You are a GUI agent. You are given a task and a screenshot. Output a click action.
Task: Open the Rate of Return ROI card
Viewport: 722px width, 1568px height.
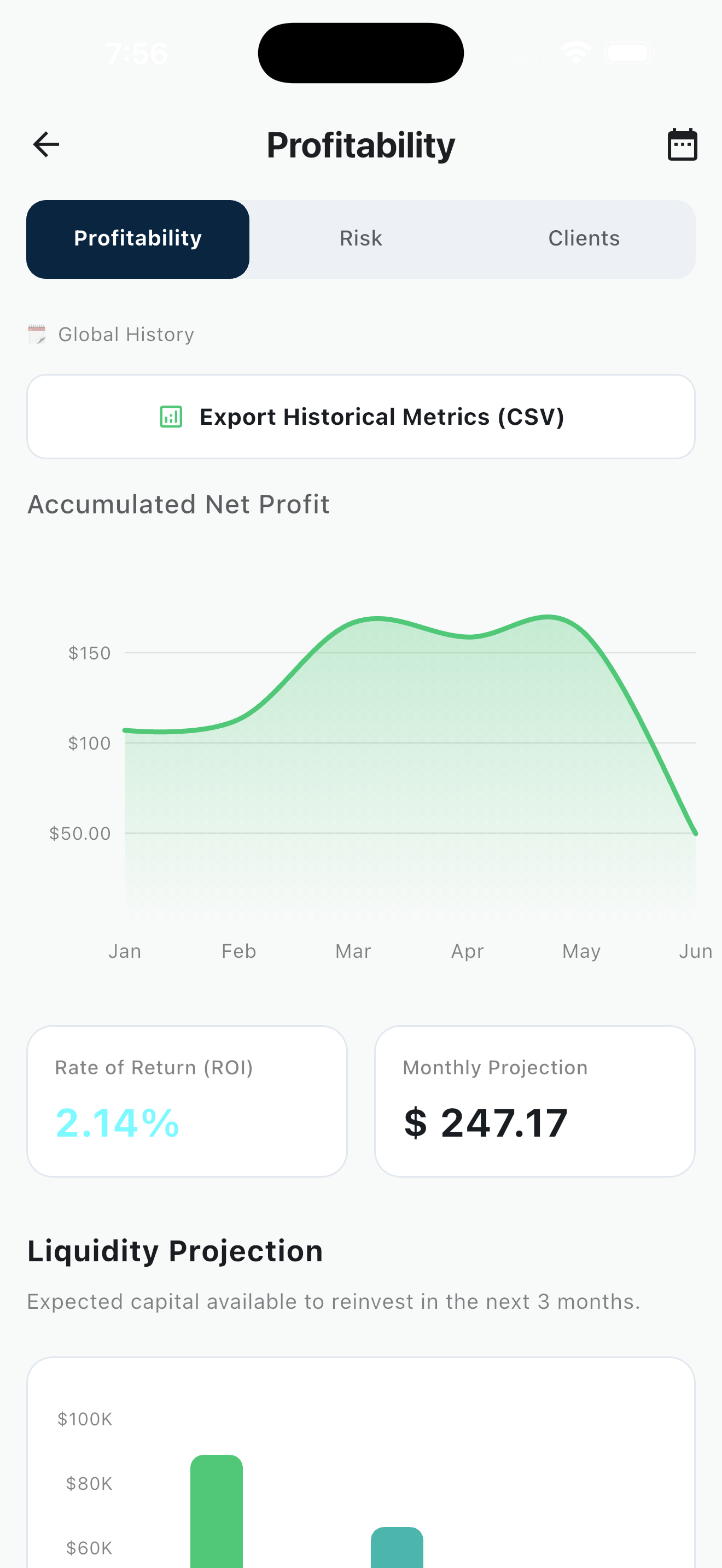(x=187, y=1101)
